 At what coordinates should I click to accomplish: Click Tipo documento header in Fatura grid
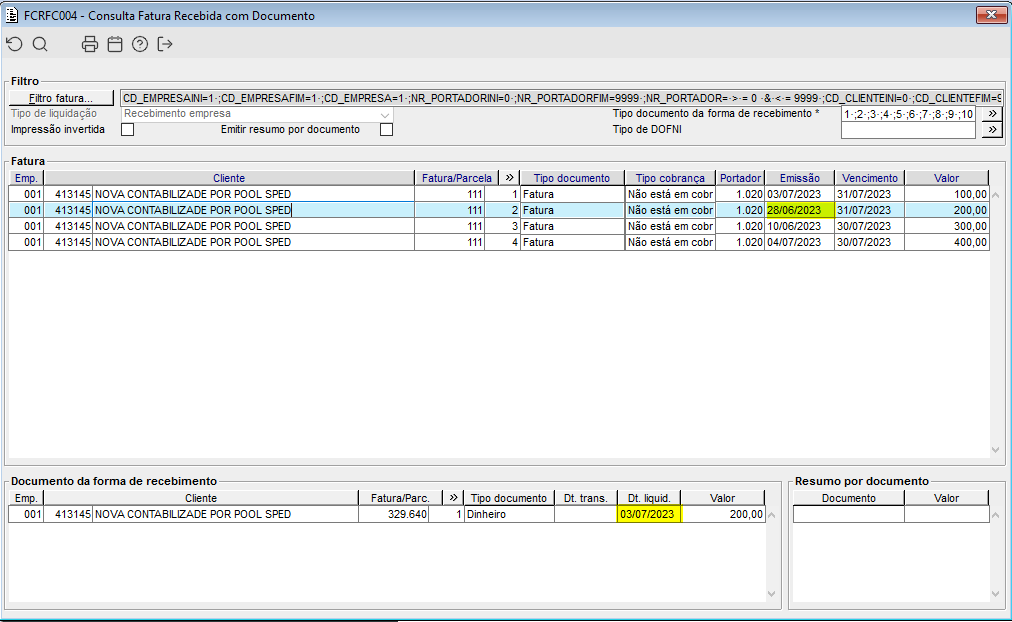point(572,178)
